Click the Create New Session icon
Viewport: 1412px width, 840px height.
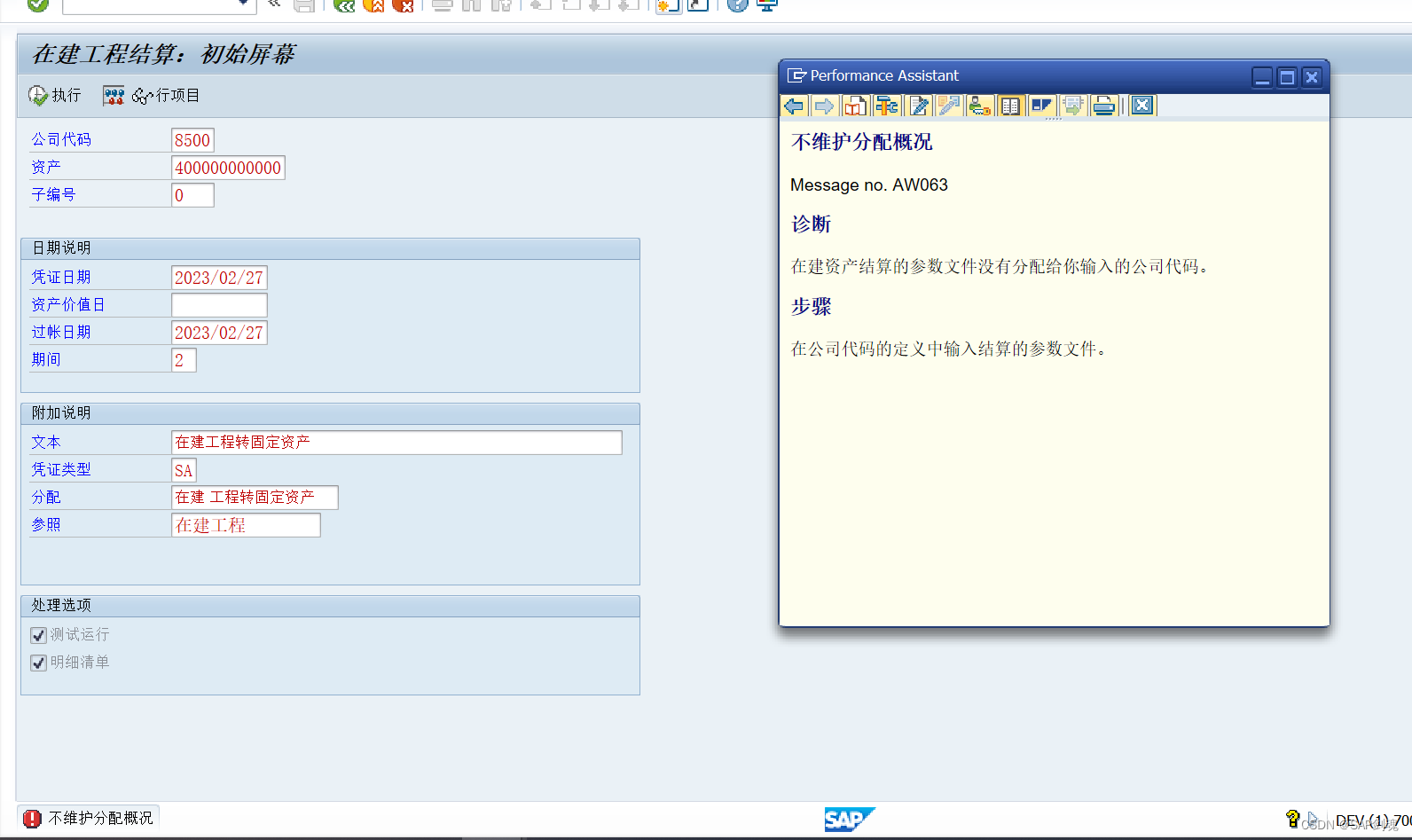pos(668,4)
